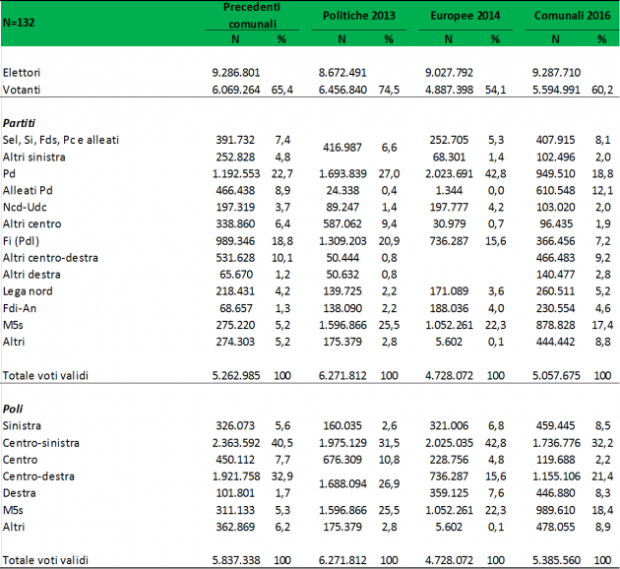Click Centro-sinistra value 1.736.776

point(556,443)
